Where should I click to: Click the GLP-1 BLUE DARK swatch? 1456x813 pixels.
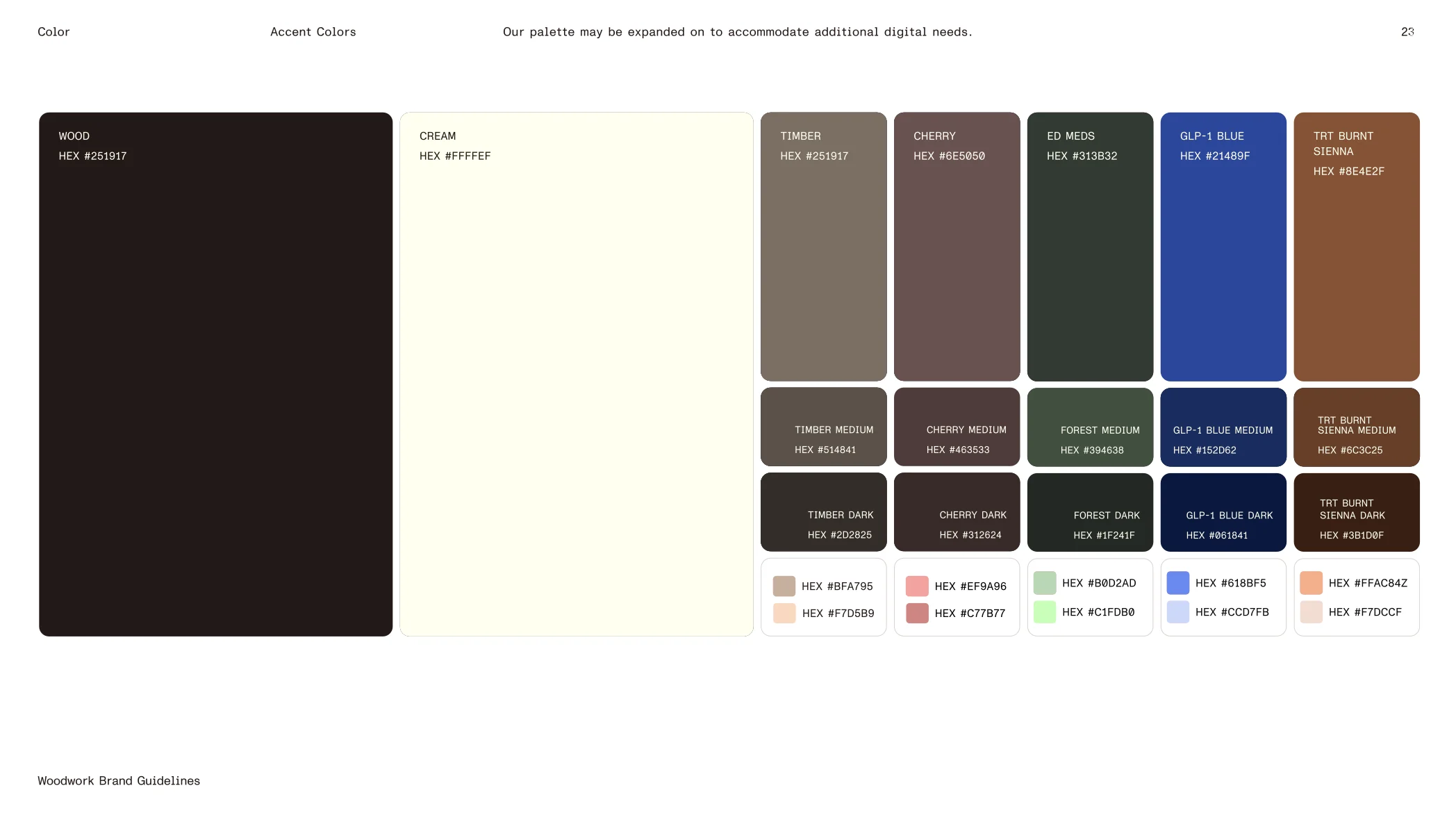pyautogui.click(x=1223, y=513)
